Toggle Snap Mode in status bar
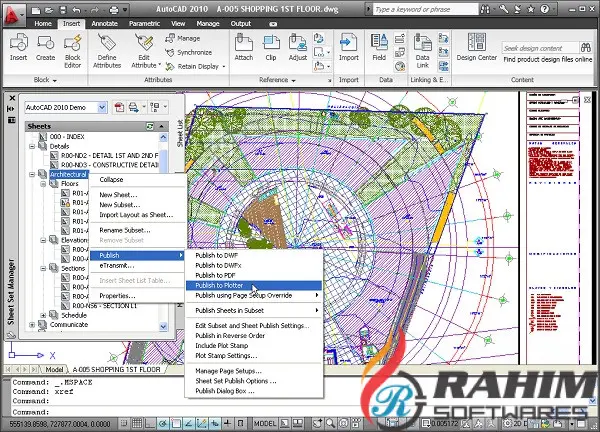 point(124,424)
